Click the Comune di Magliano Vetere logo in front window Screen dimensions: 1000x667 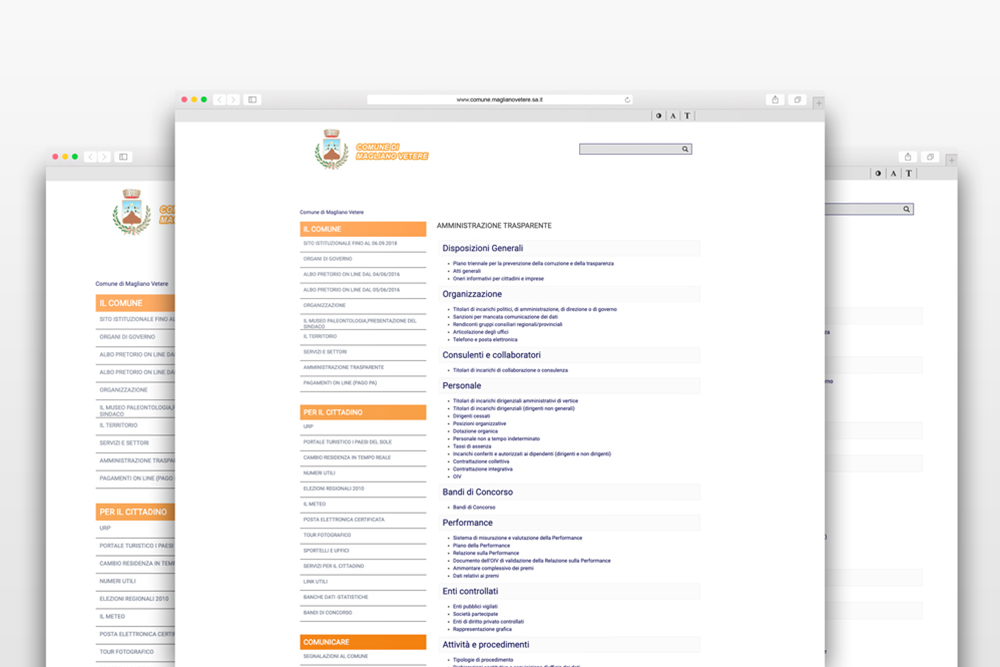(x=371, y=150)
